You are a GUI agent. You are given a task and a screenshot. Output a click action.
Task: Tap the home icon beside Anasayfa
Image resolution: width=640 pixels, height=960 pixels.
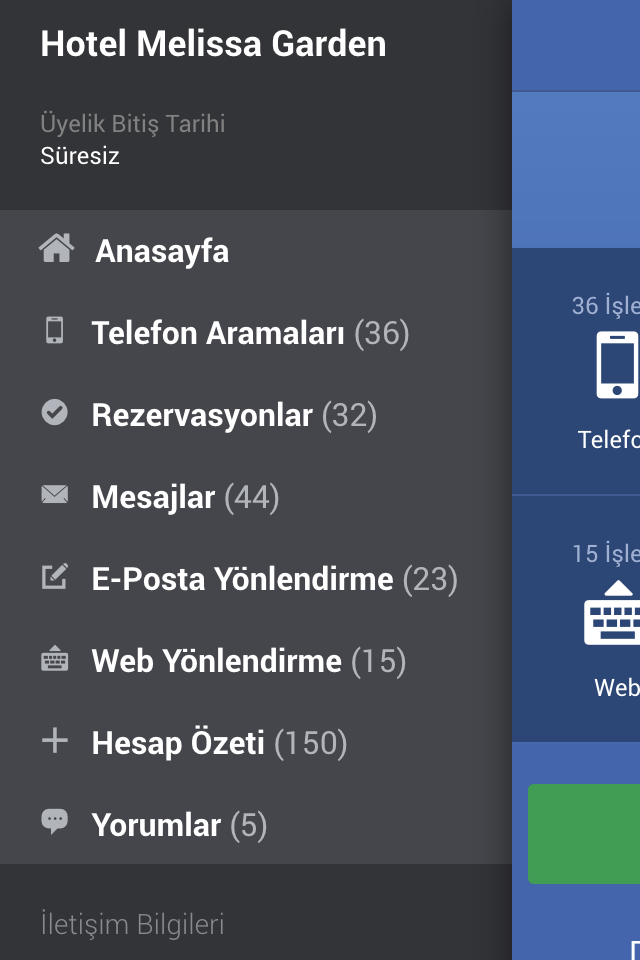click(56, 248)
